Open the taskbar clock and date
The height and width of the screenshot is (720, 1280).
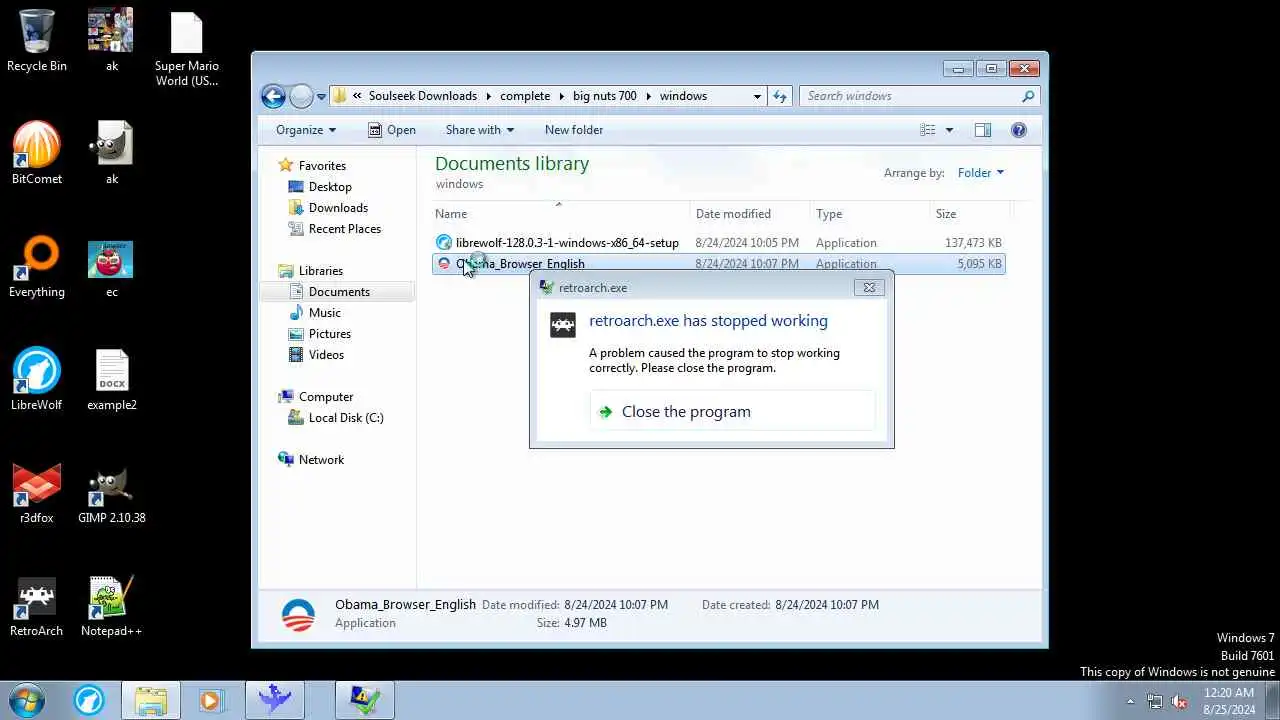click(1229, 701)
